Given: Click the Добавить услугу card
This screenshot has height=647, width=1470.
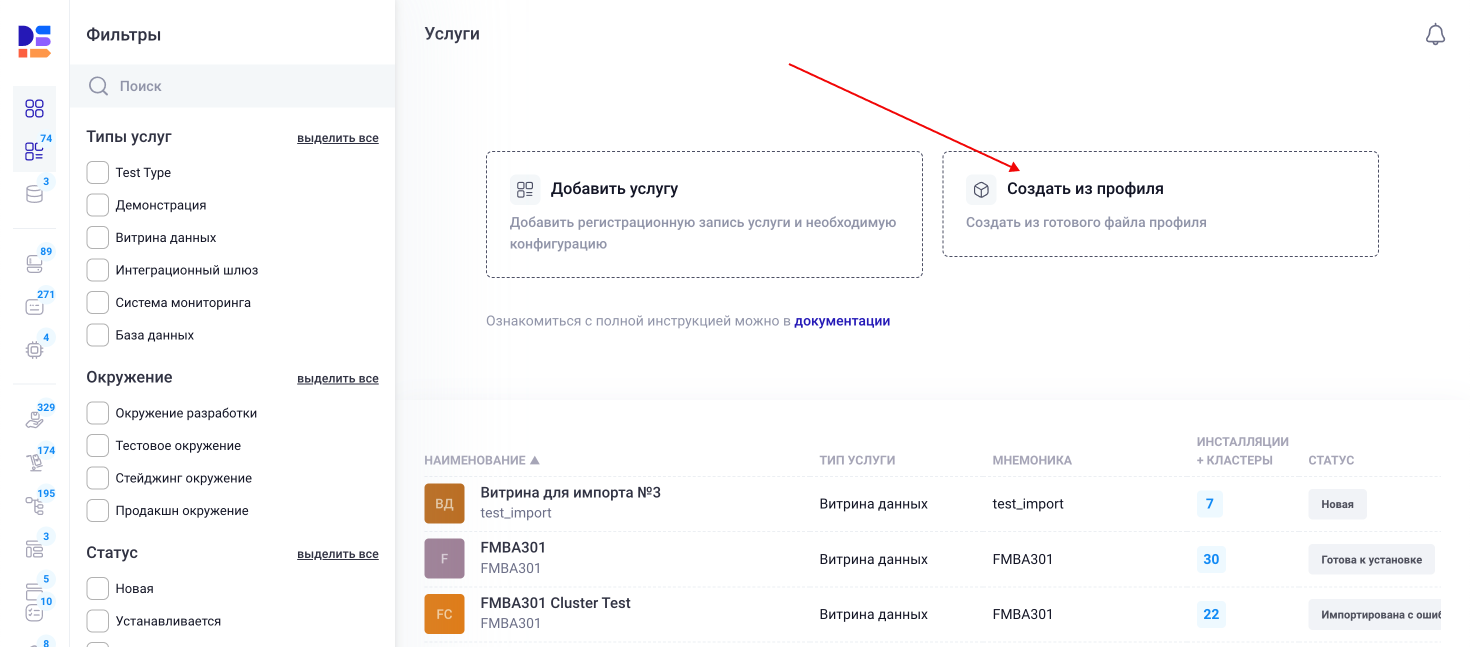Looking at the screenshot, I should [x=704, y=214].
